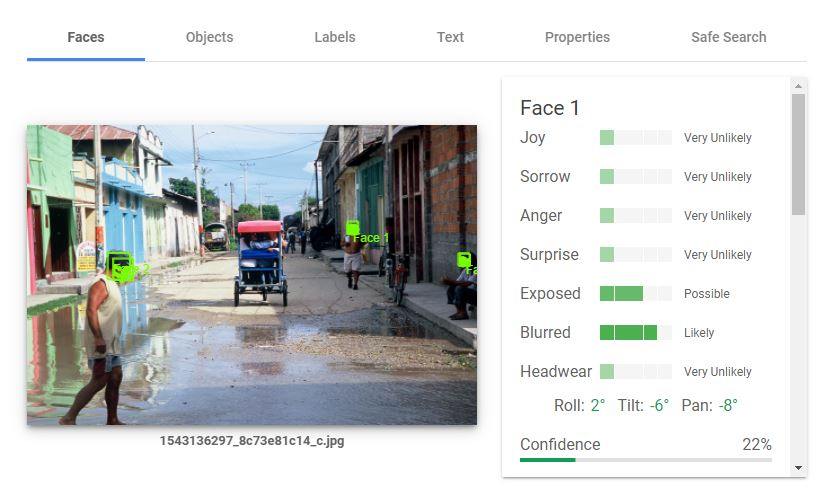This screenshot has height=492, width=830.
Task: Click the Exposed likelihood bar
Action: (x=635, y=294)
